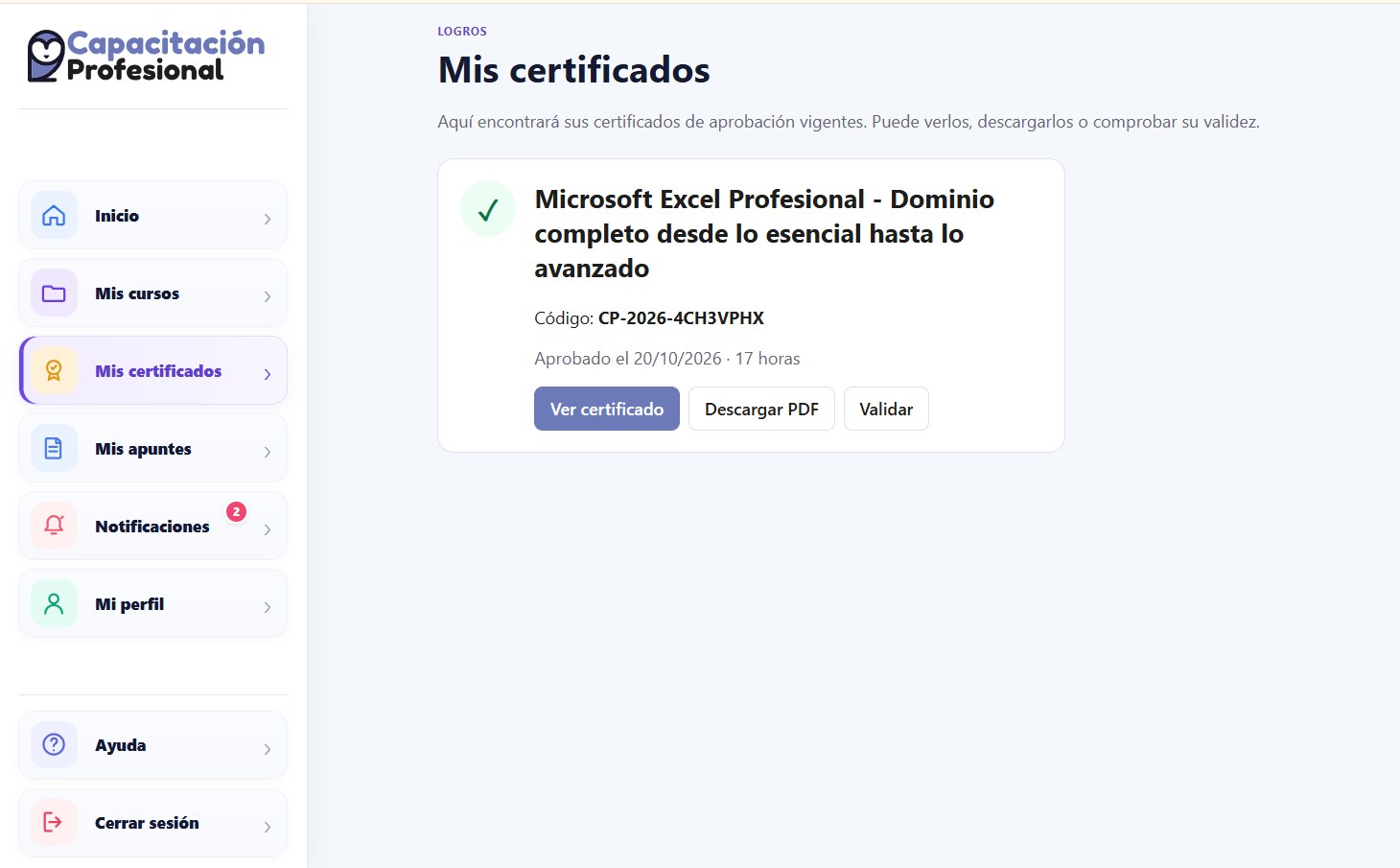
Task: Click the document icon beside Mis apuntes
Action: [x=54, y=448]
